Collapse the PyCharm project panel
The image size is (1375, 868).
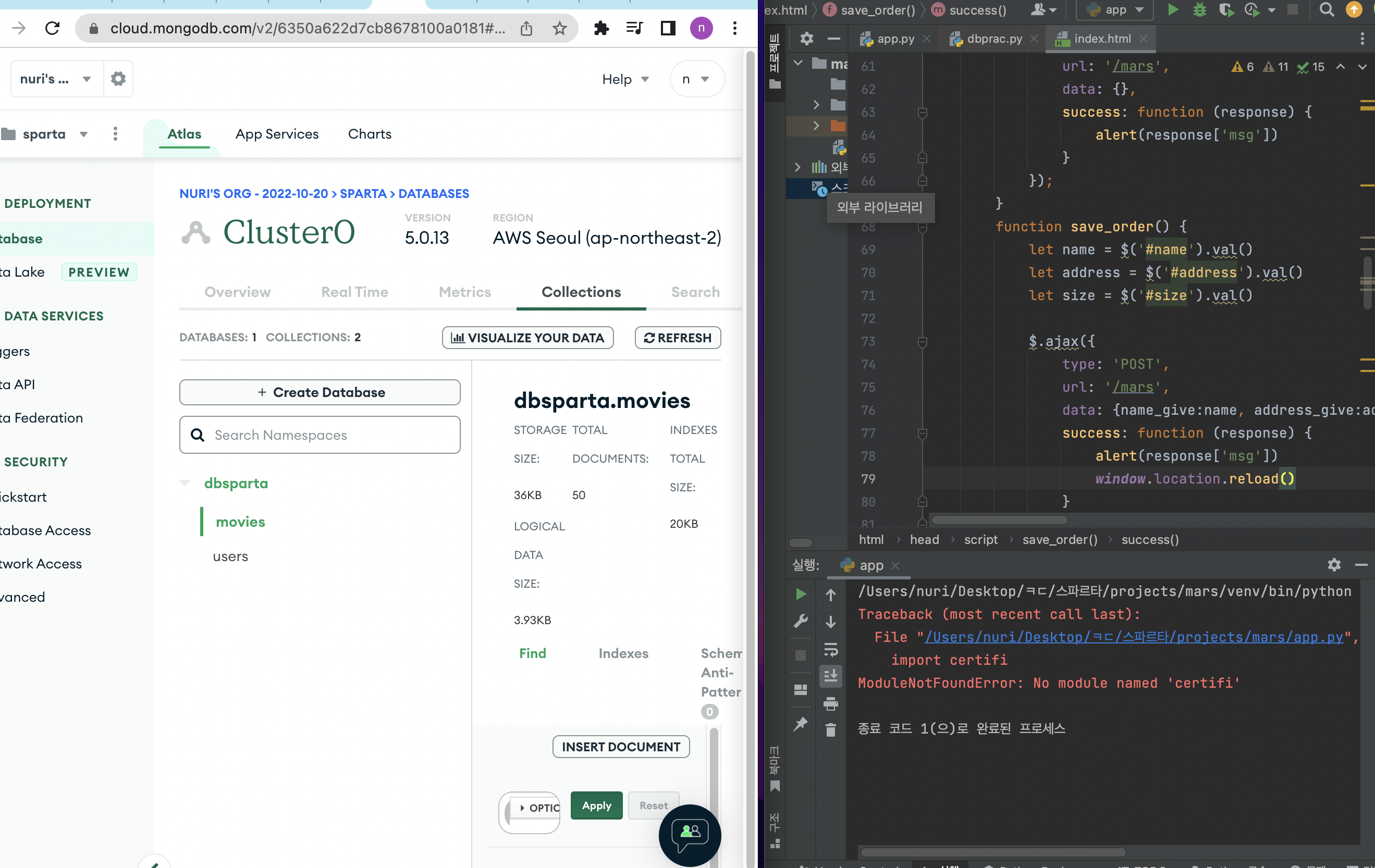click(833, 39)
